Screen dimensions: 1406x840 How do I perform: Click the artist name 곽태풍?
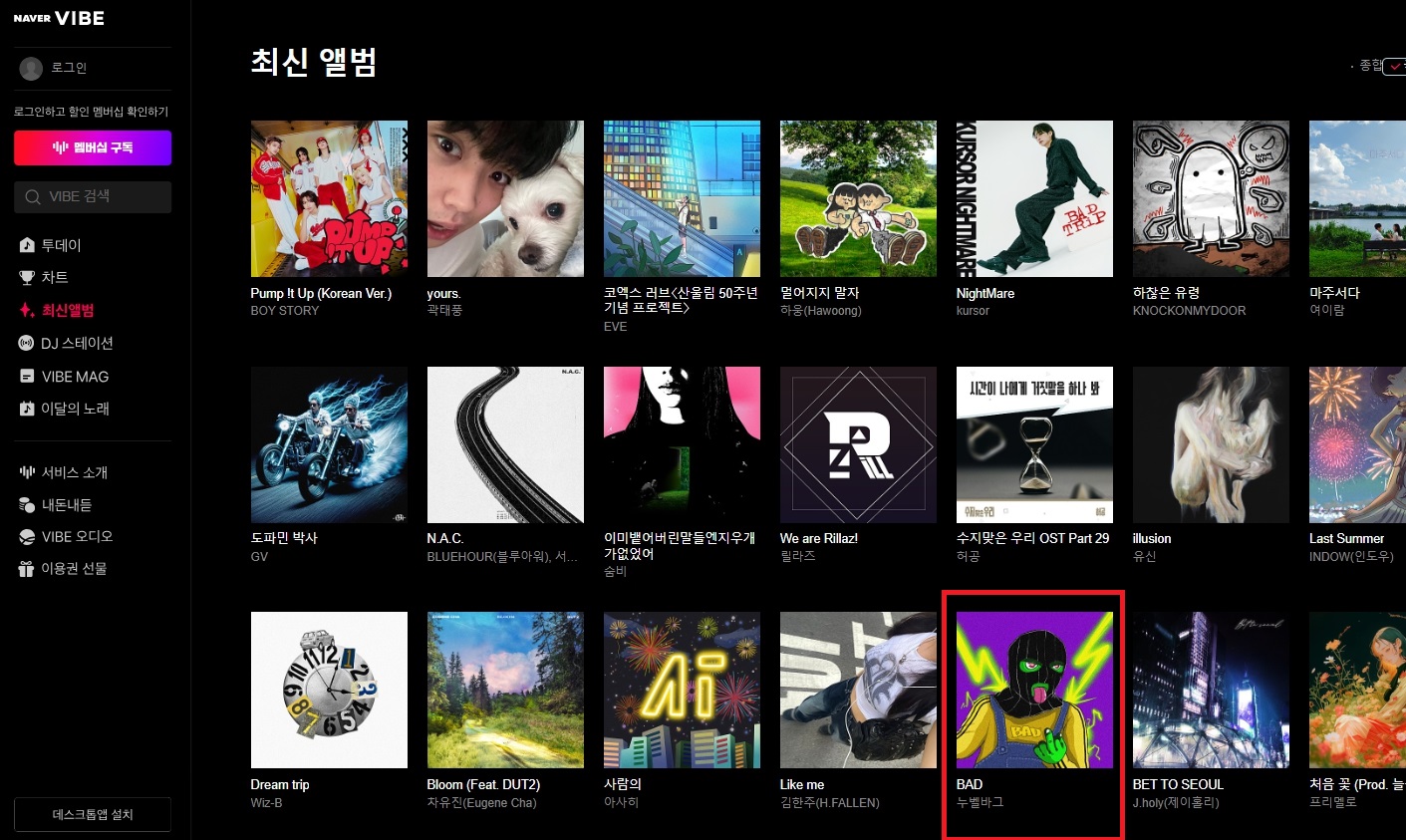coord(444,311)
